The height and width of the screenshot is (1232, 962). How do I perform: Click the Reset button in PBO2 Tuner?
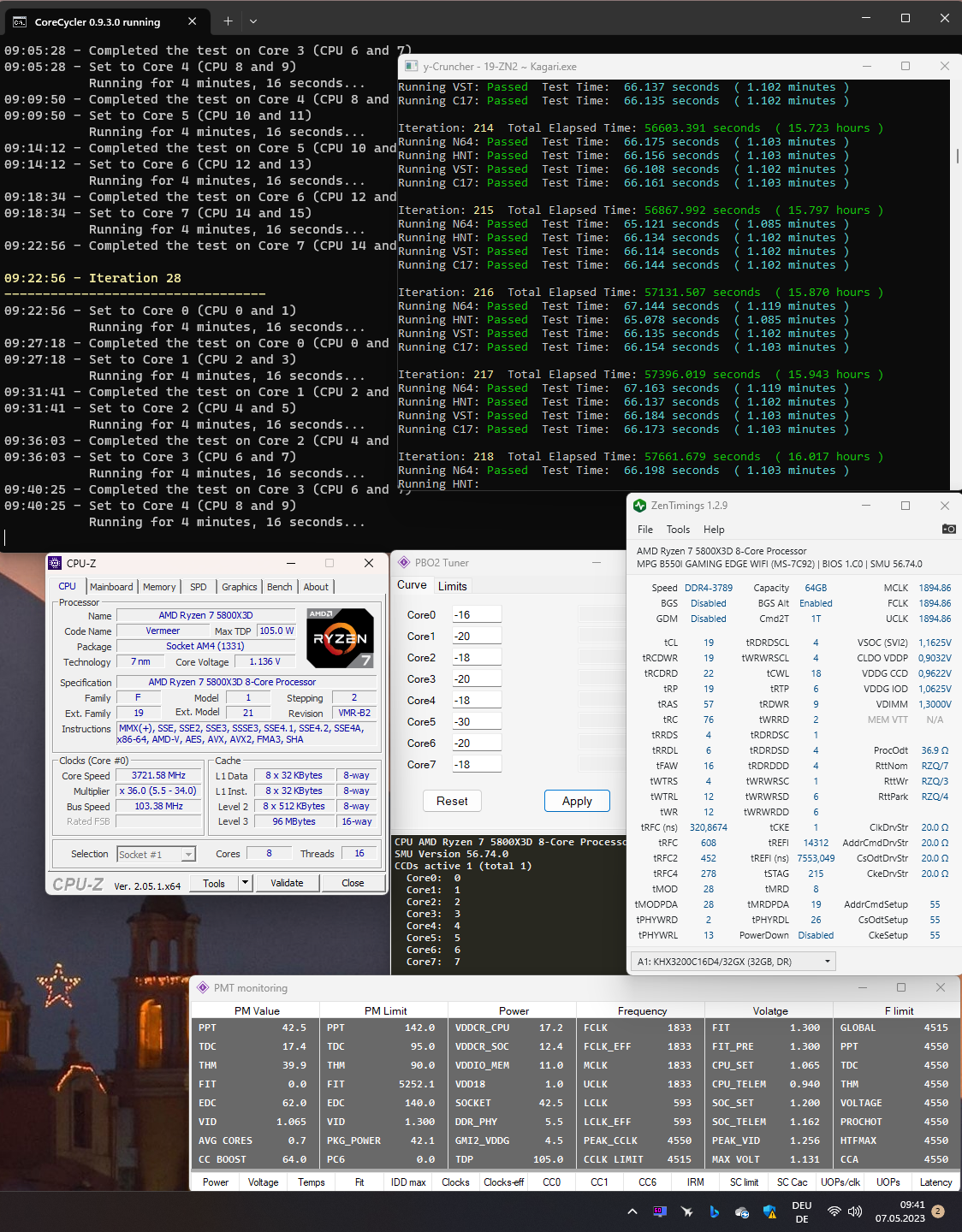[452, 801]
